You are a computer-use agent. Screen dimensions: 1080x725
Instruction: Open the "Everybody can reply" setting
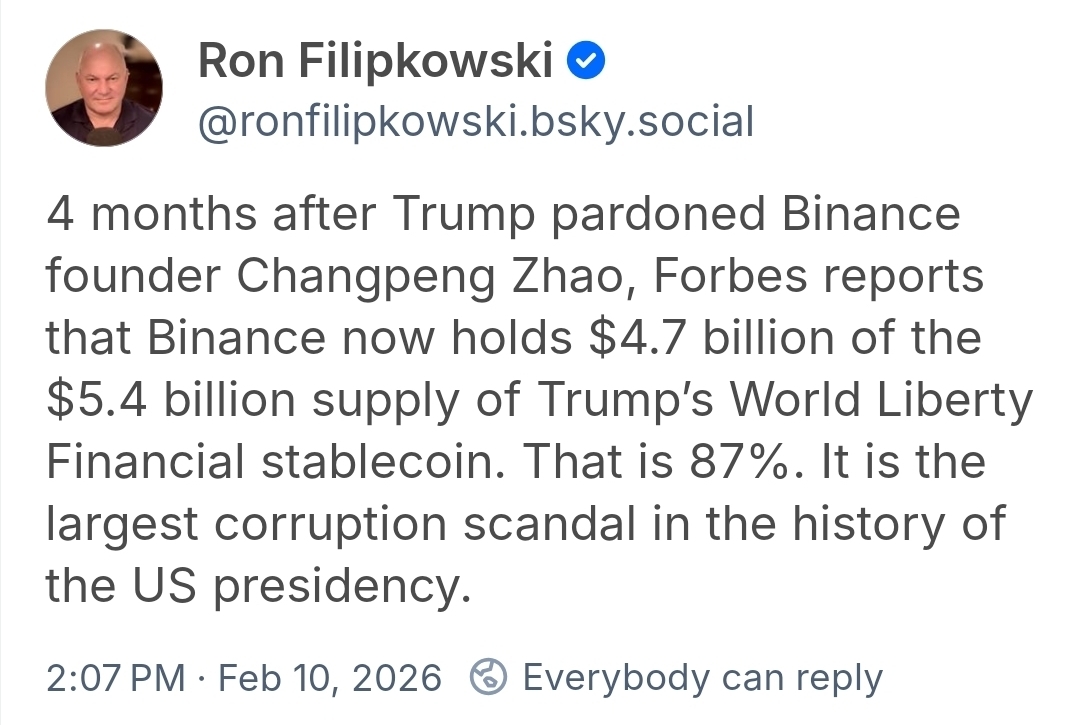(x=702, y=678)
